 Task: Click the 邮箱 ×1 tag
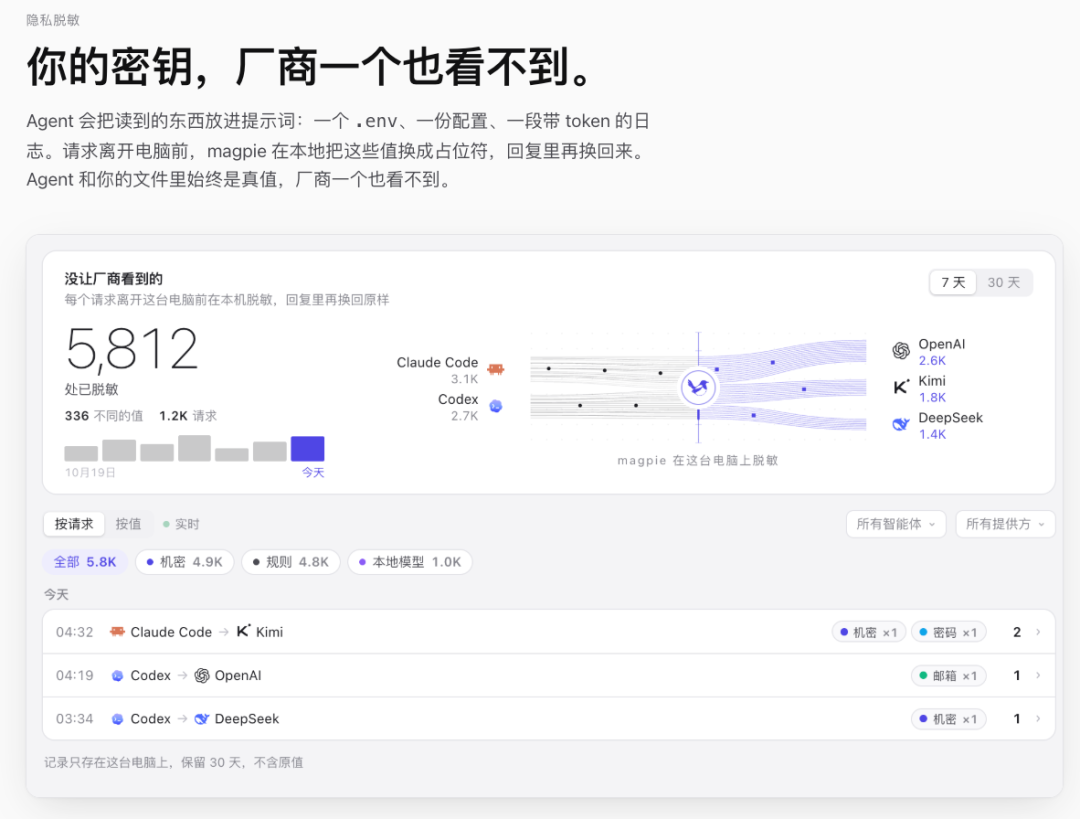(x=948, y=676)
